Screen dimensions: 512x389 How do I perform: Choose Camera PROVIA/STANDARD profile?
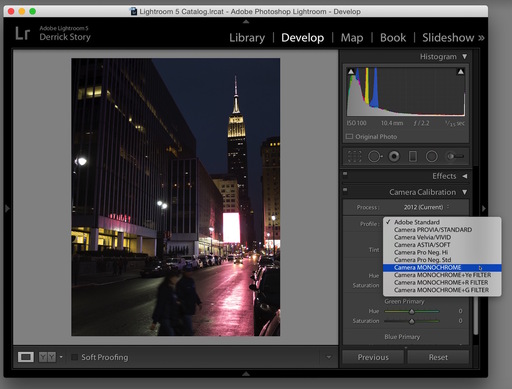click(442, 230)
